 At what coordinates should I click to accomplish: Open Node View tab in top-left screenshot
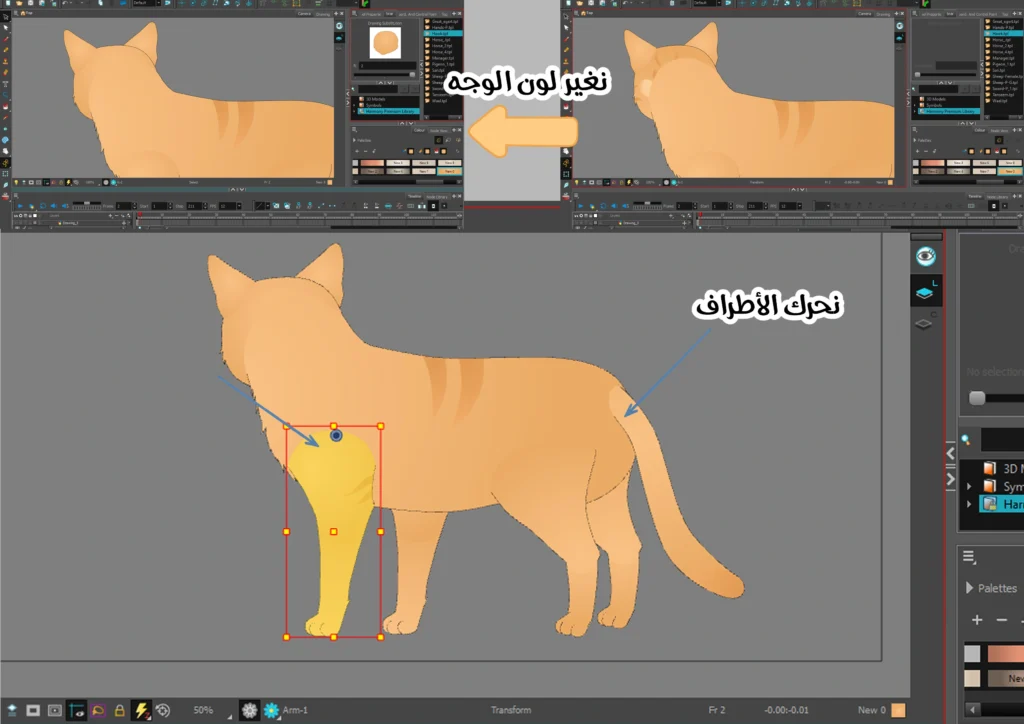tap(438, 130)
